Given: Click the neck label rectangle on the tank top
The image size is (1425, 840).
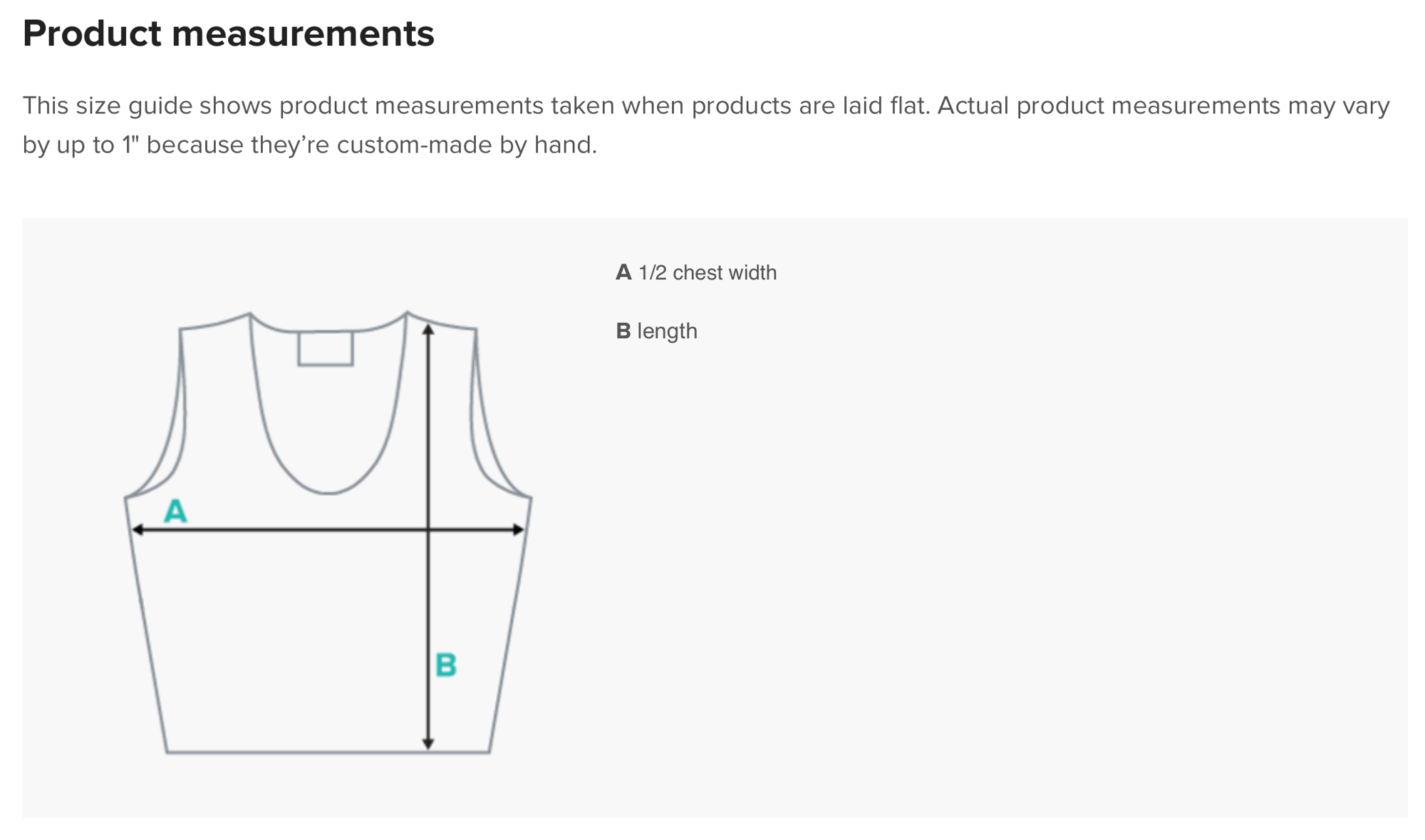Looking at the screenshot, I should click(x=326, y=348).
